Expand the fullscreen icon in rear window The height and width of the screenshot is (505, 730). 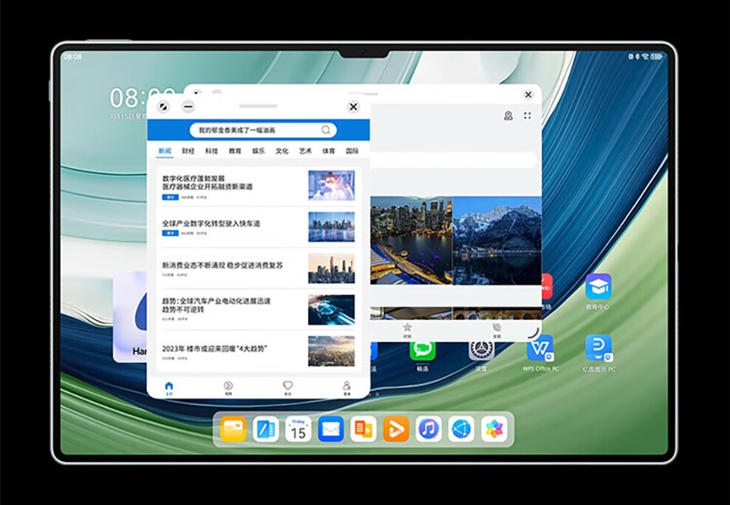527,116
